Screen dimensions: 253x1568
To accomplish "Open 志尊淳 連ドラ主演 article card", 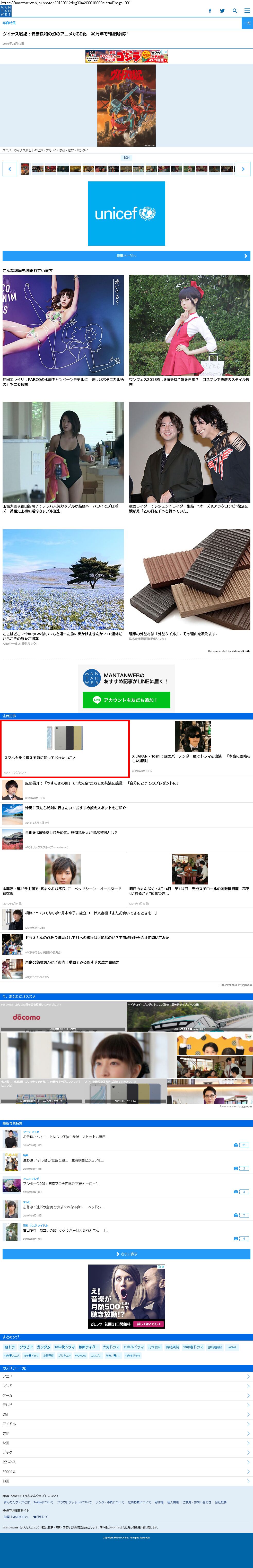I will tap(63, 879).
